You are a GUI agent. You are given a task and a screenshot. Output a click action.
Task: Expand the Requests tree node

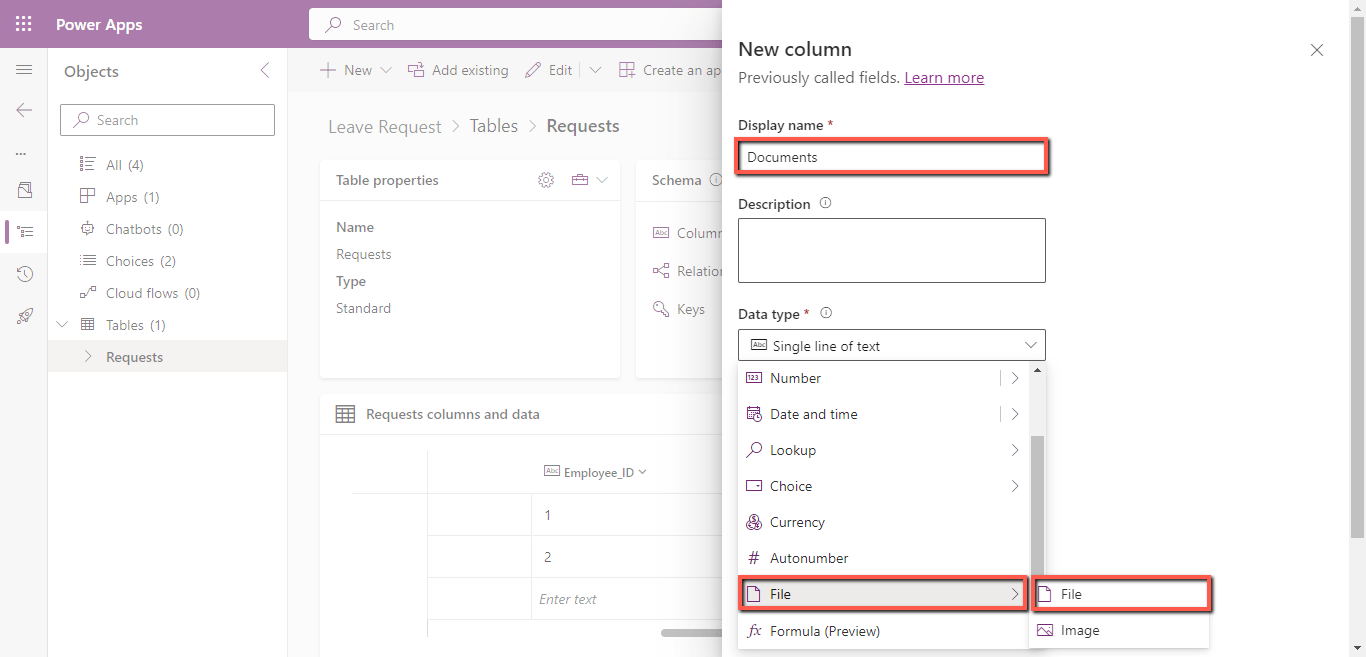coord(88,357)
